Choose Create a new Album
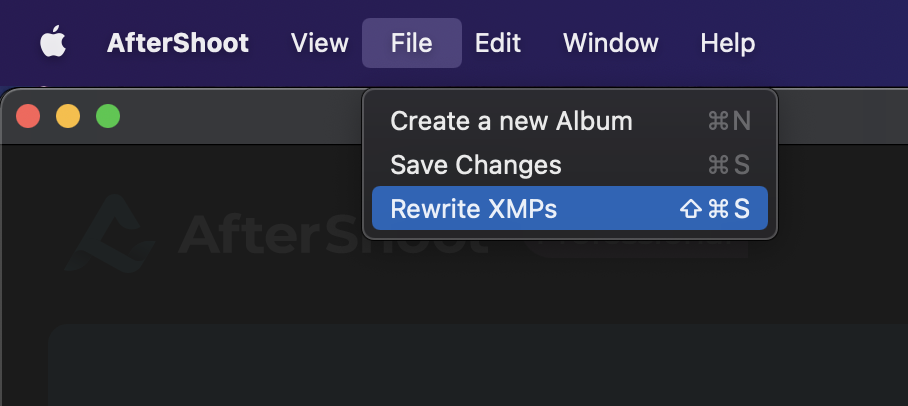The image size is (908, 406). pos(511,121)
